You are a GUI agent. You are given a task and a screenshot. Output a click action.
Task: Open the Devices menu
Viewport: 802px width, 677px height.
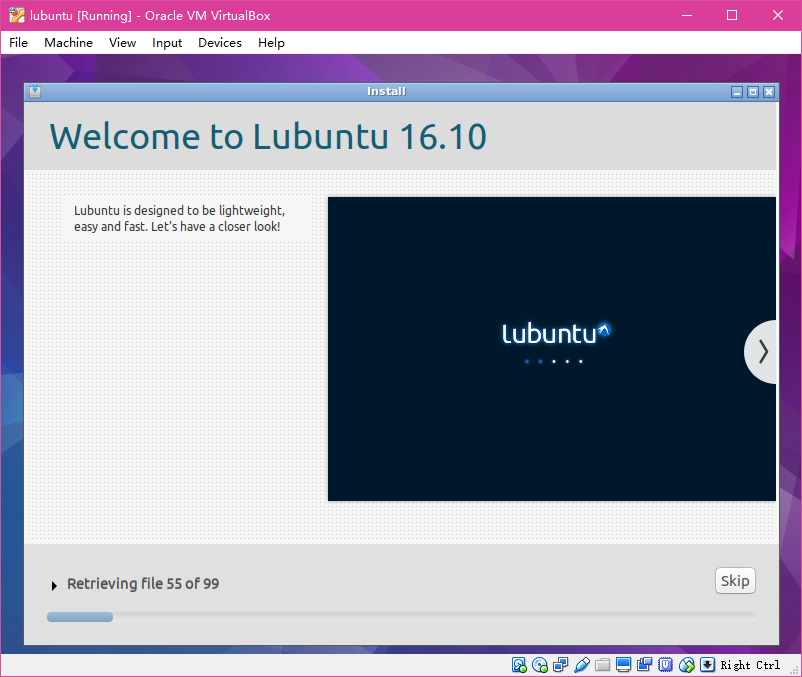pos(219,43)
